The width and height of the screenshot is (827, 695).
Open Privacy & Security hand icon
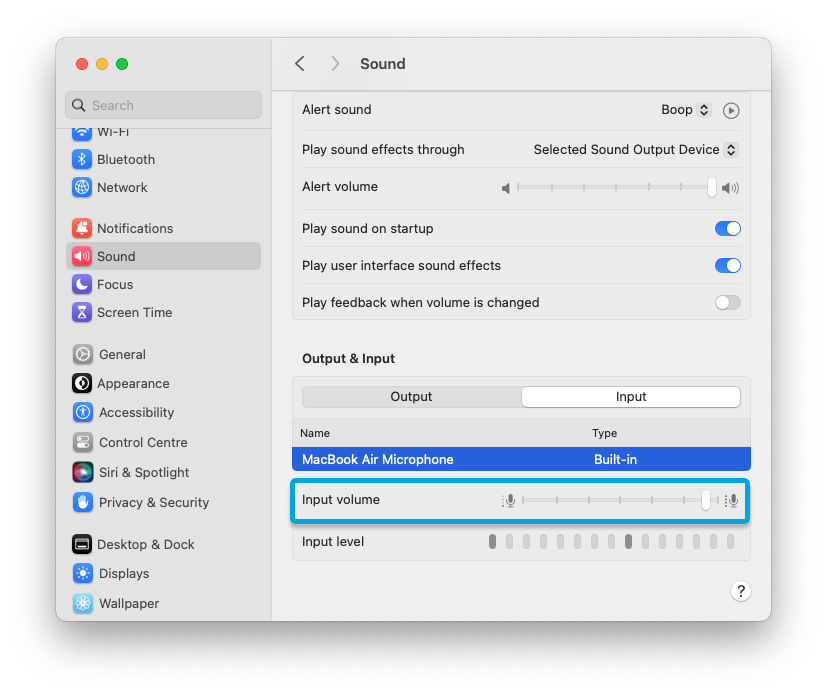click(x=82, y=502)
